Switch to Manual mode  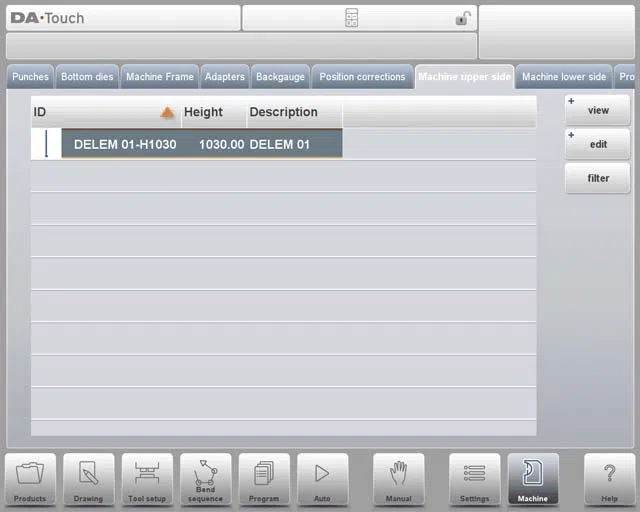tap(398, 480)
